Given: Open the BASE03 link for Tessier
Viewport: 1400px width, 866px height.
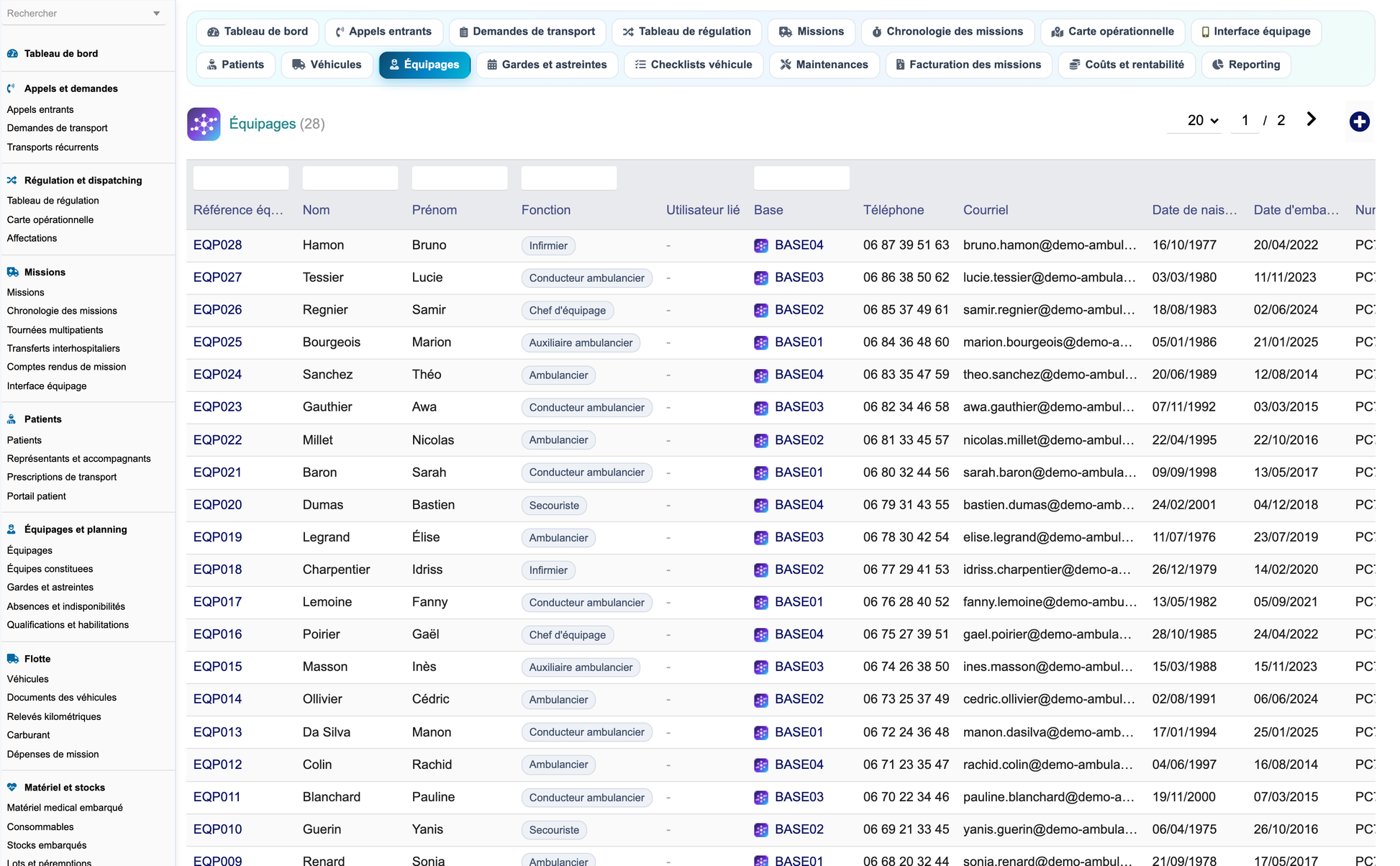Looking at the screenshot, I should (x=799, y=278).
